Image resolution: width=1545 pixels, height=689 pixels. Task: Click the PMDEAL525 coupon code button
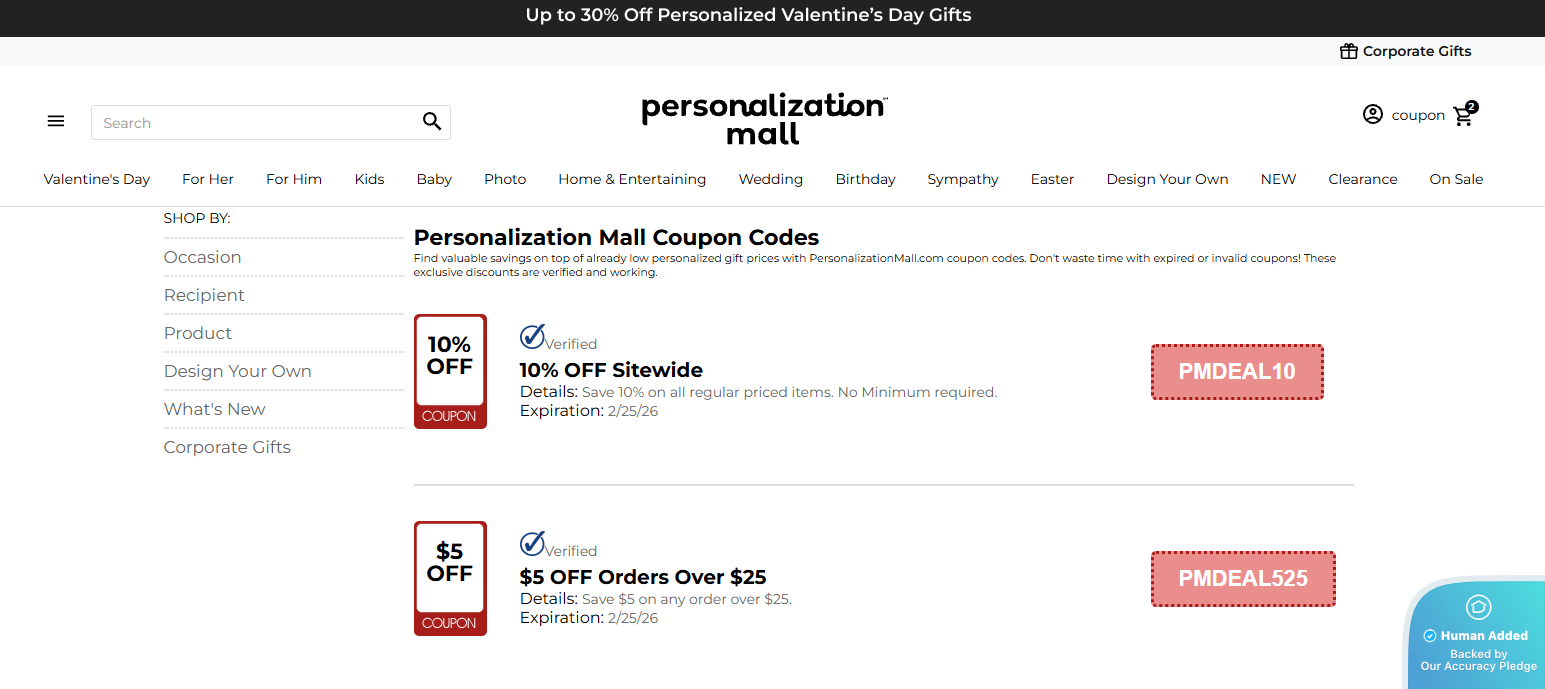[x=1243, y=579]
